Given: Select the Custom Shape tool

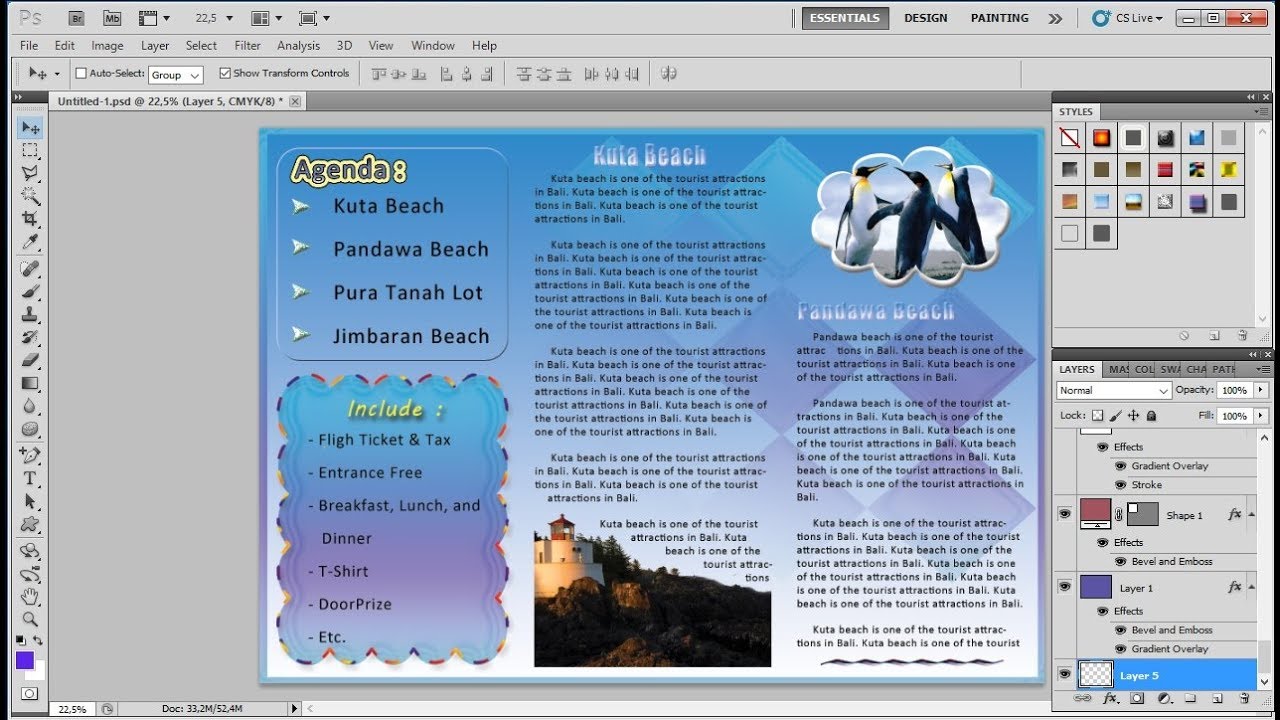Looking at the screenshot, I should [x=30, y=525].
